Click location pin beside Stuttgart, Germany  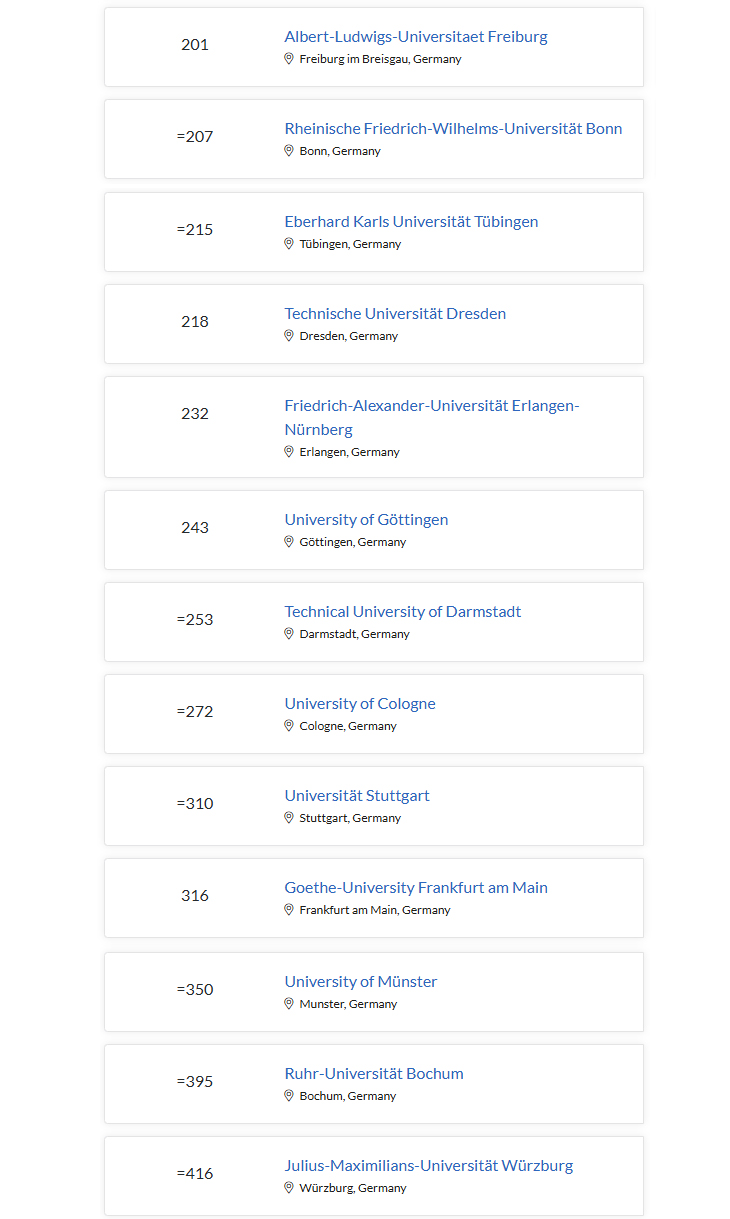click(289, 818)
